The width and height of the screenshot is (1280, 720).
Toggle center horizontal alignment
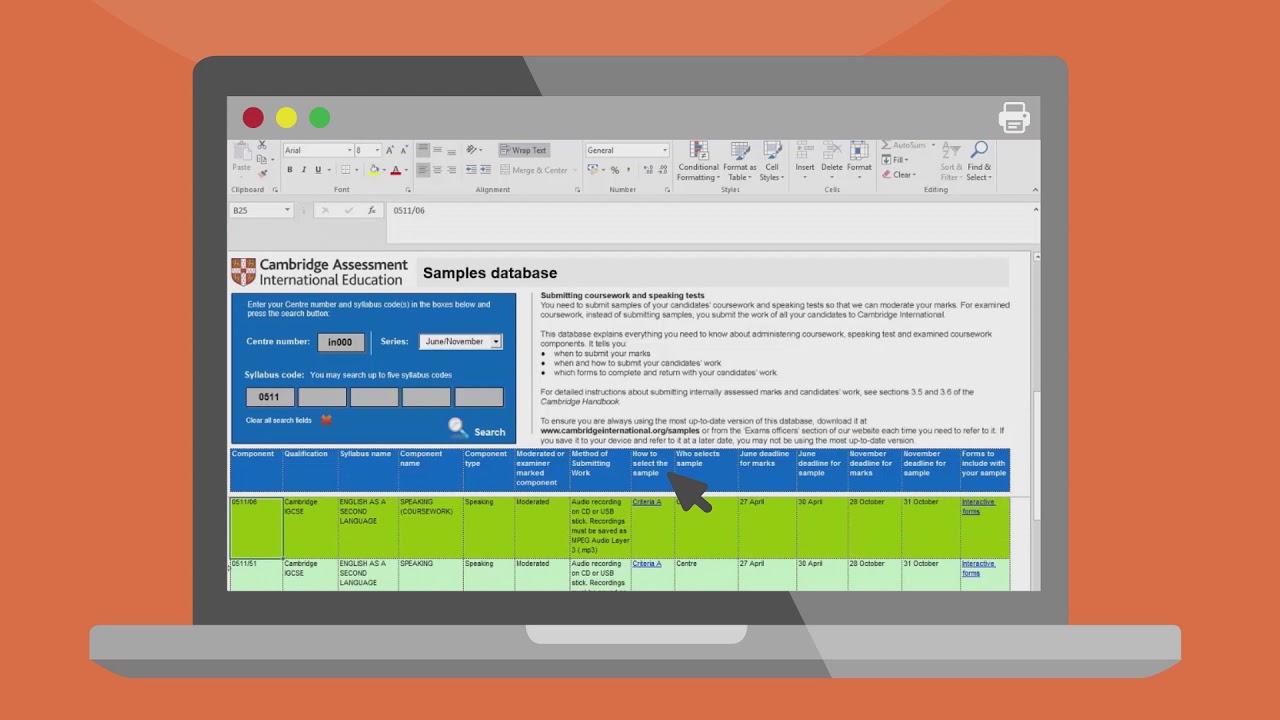coord(437,170)
